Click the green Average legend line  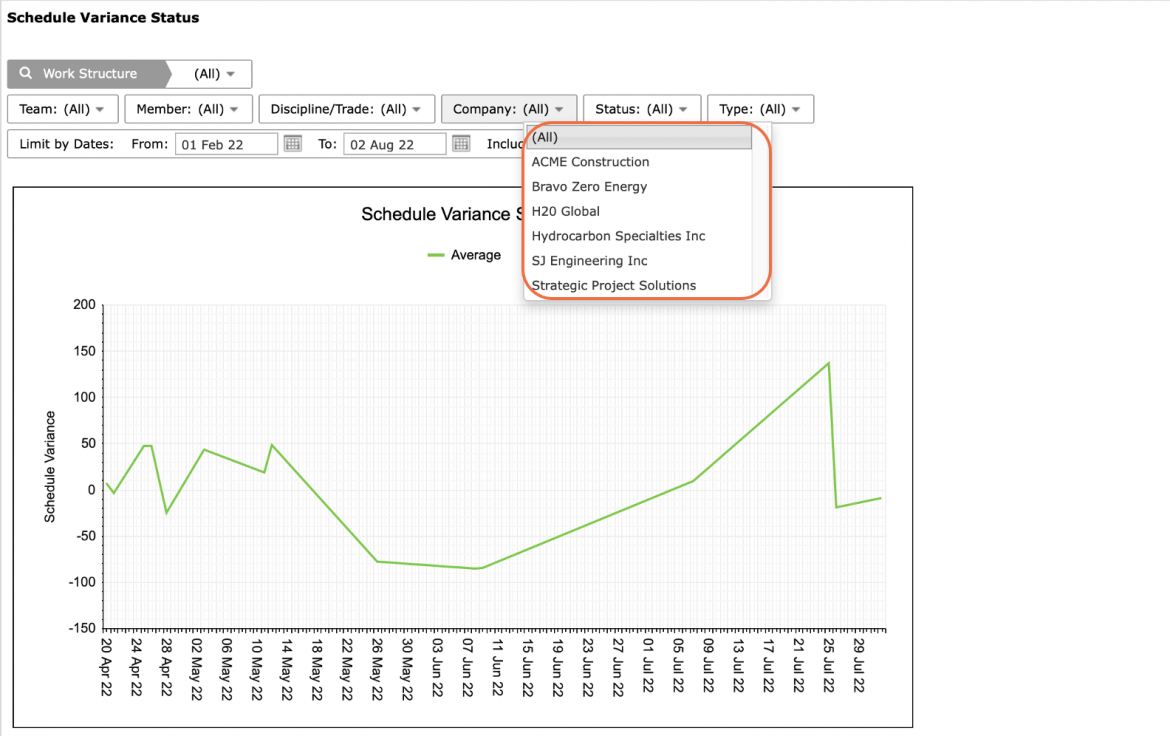(x=436, y=255)
